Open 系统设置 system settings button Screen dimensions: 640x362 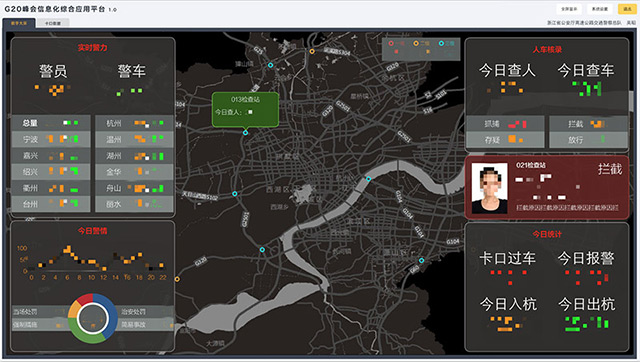click(x=600, y=9)
